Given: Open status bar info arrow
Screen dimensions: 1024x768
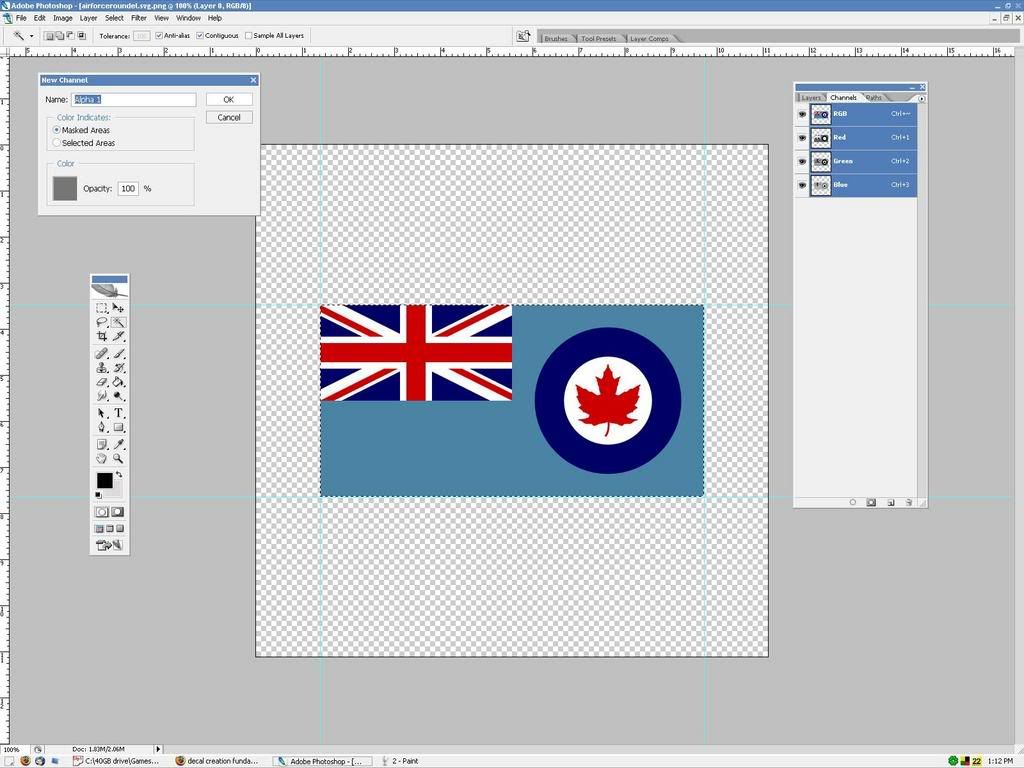Looking at the screenshot, I should point(157,749).
